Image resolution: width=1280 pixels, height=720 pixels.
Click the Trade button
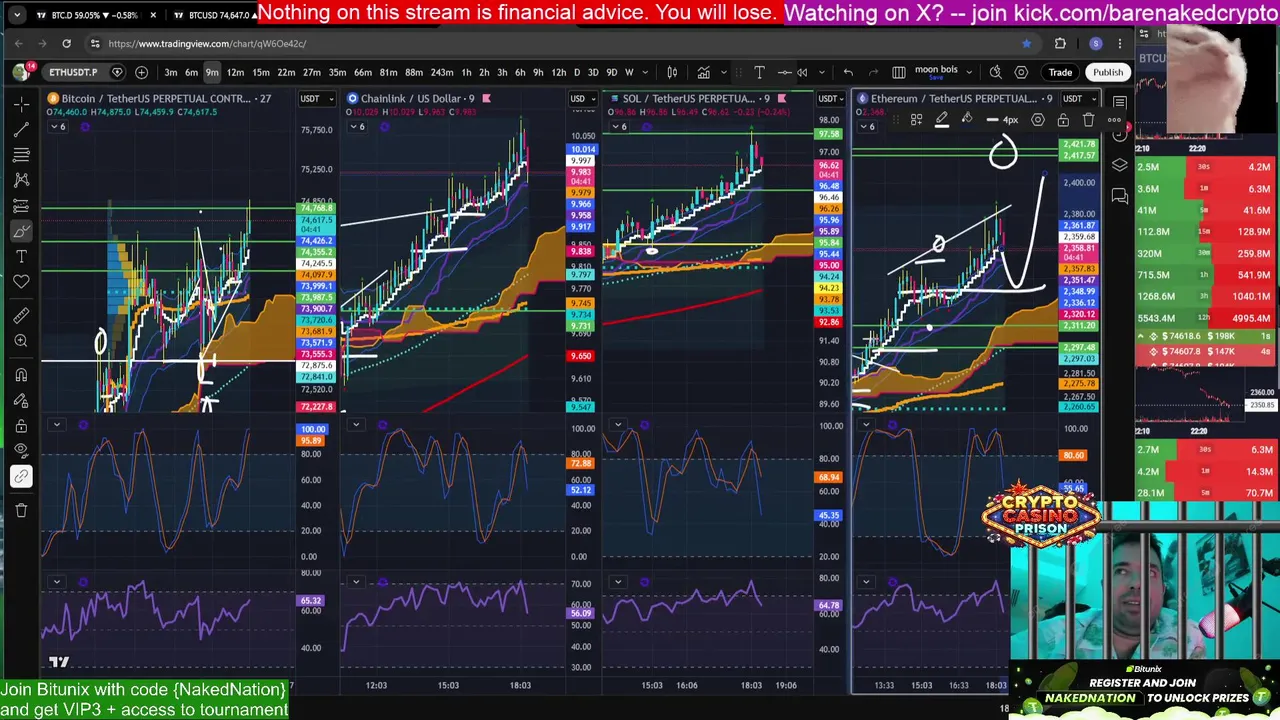pos(1060,72)
